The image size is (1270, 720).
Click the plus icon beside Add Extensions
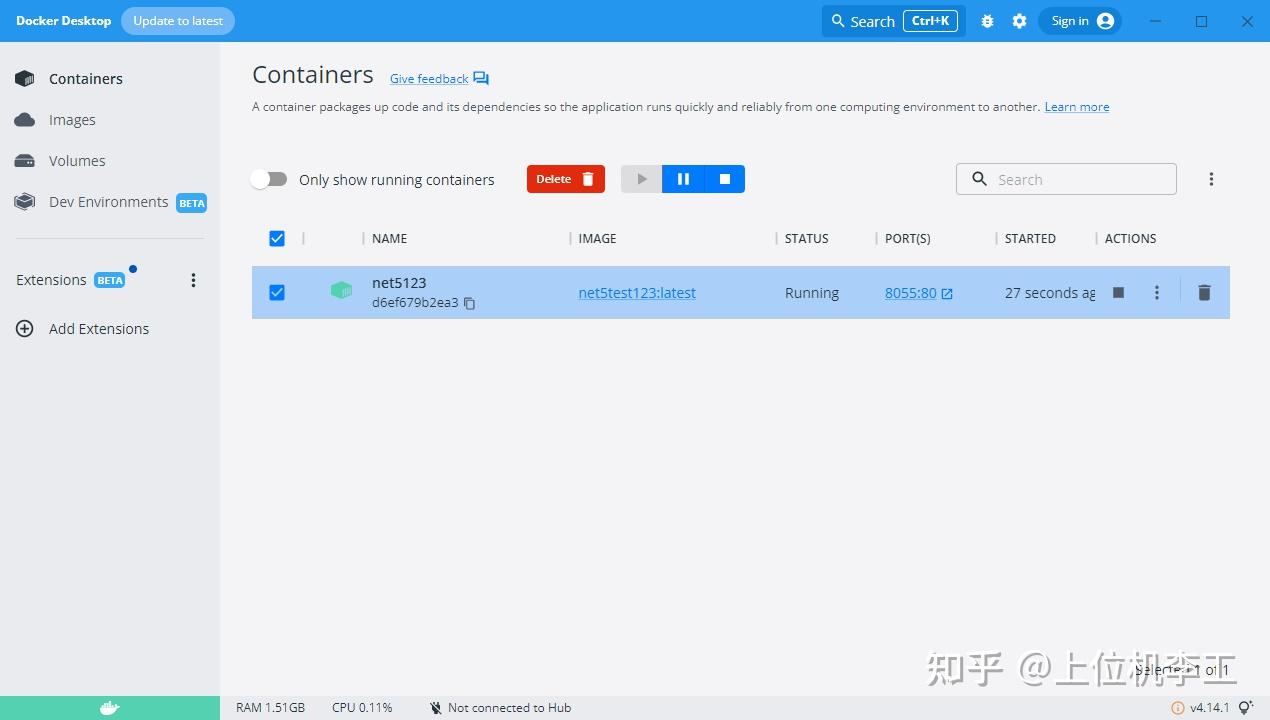(x=25, y=329)
